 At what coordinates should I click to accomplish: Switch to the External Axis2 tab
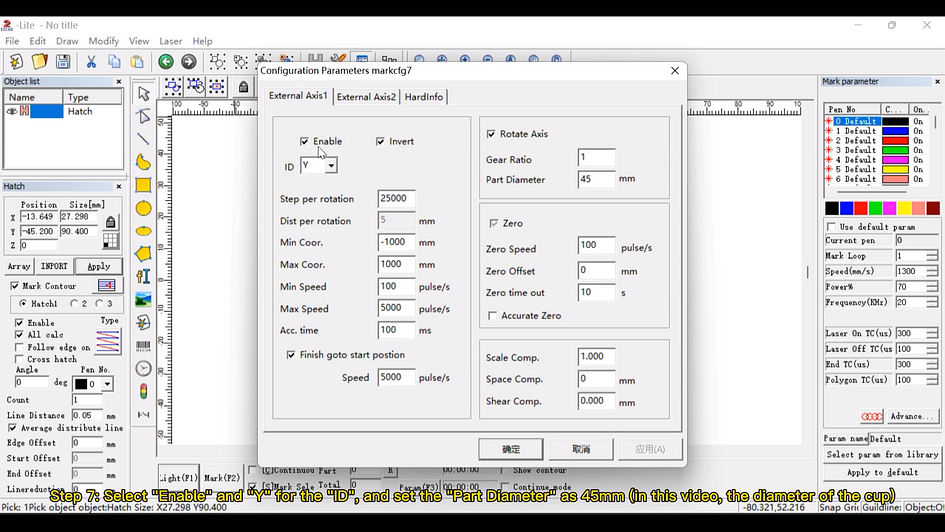(366, 97)
